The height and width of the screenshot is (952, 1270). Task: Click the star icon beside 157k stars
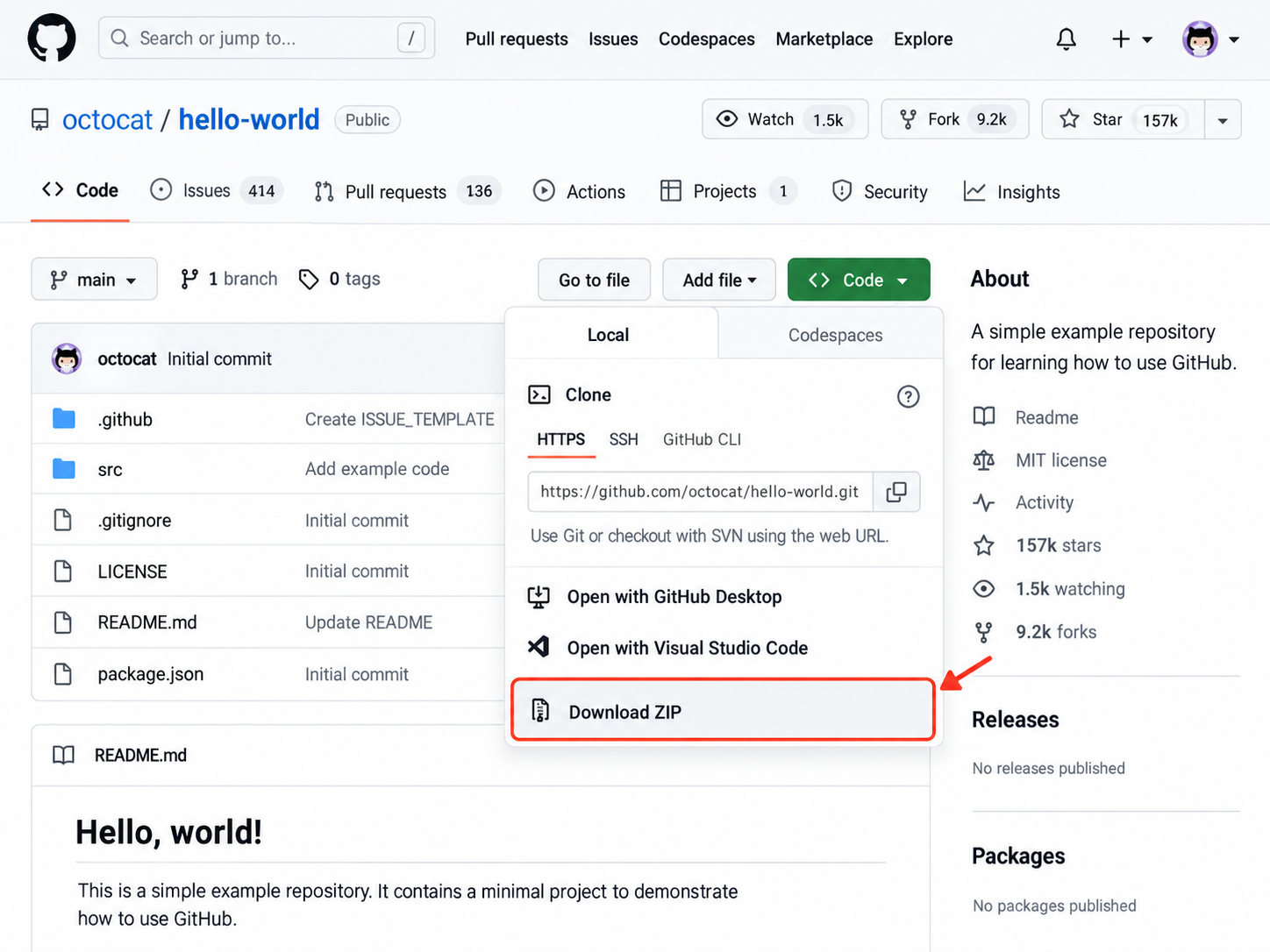pyautogui.click(x=984, y=545)
